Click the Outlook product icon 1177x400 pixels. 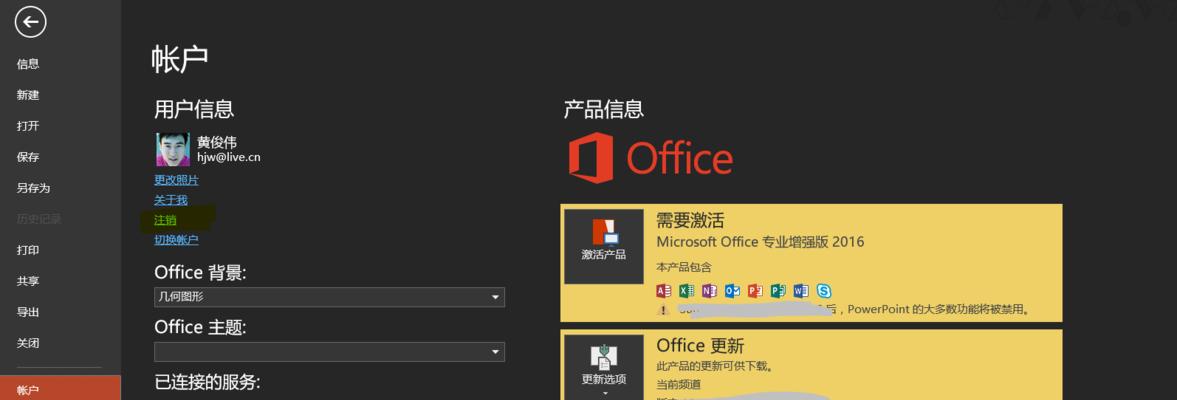point(732,290)
